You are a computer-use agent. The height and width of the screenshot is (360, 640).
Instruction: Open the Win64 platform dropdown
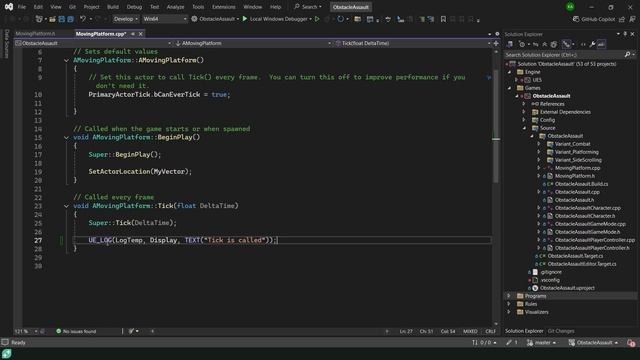point(164,19)
